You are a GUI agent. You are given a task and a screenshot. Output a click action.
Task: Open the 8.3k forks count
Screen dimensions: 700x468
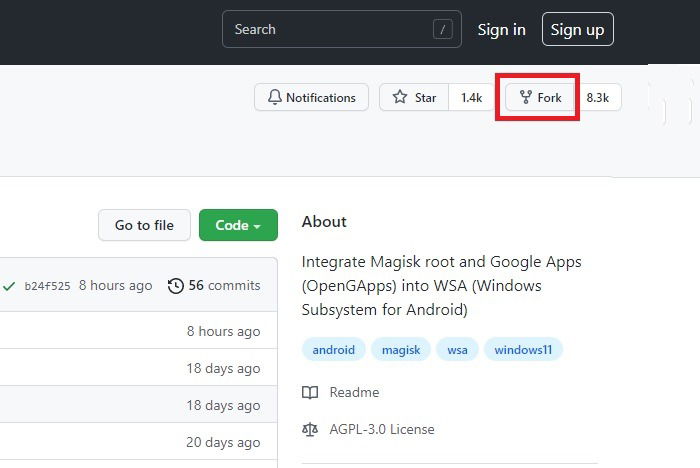(598, 97)
